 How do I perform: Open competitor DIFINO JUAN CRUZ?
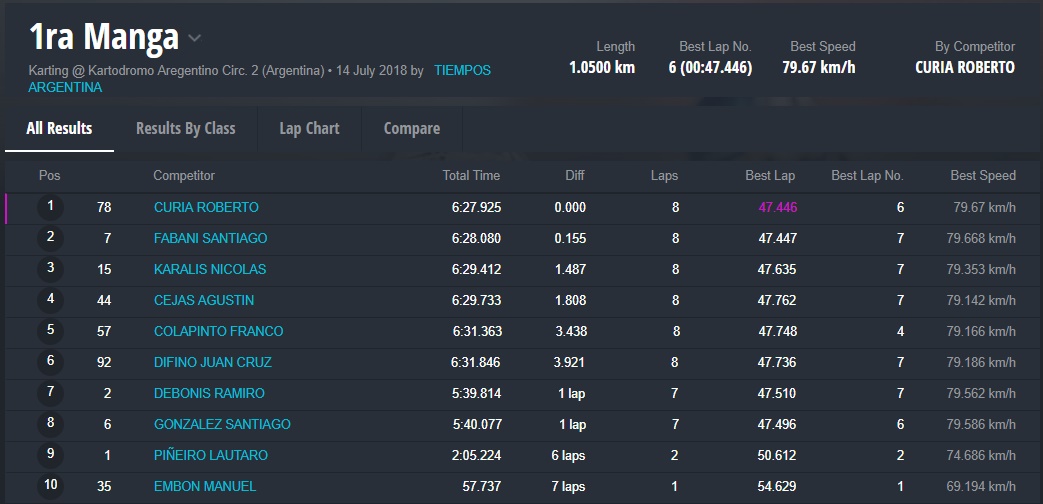coord(212,362)
